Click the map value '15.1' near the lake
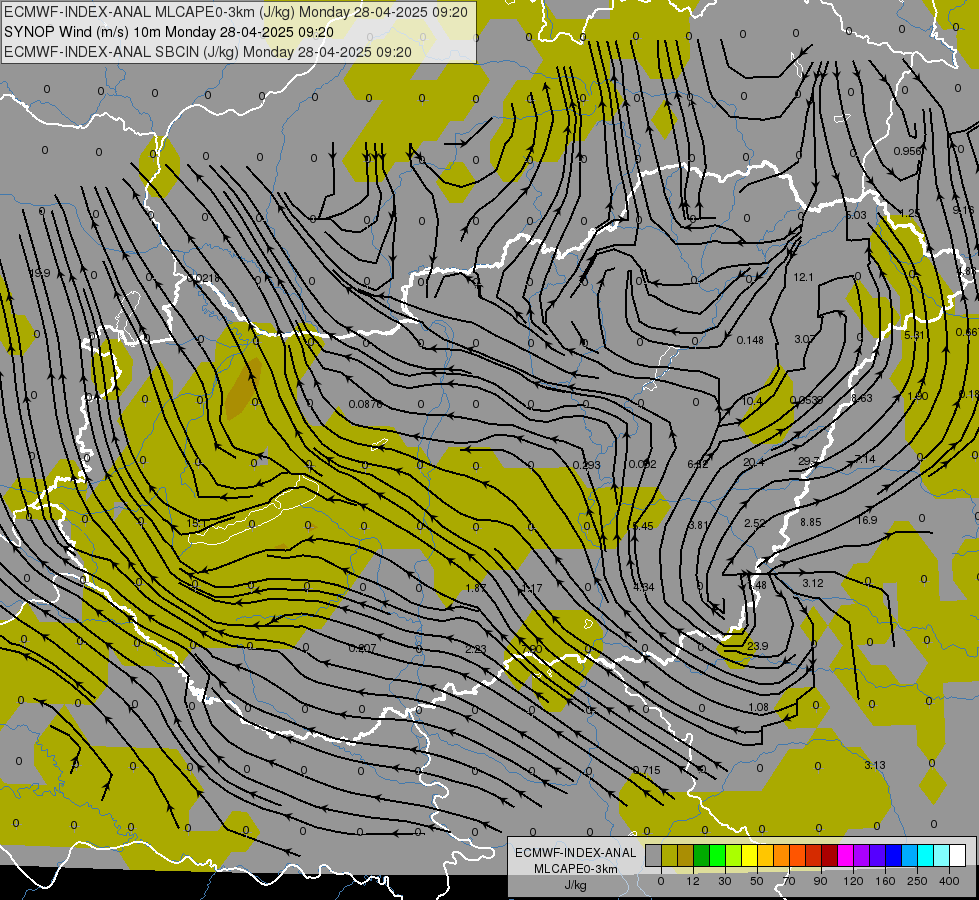Screen dimensions: 979x900 (x=197, y=523)
